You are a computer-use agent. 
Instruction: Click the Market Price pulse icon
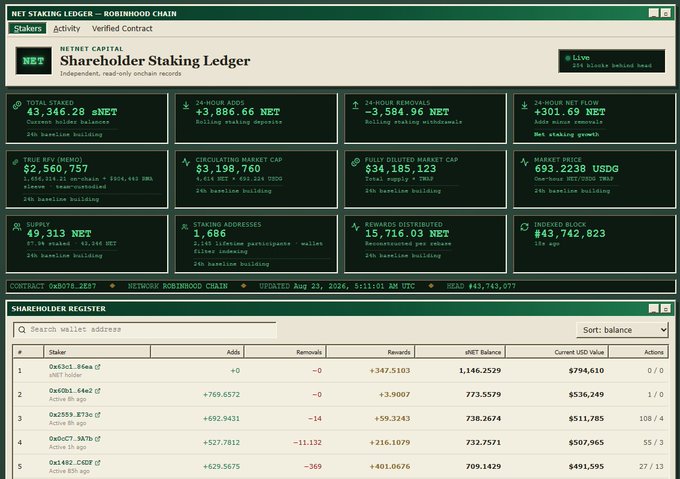click(524, 162)
